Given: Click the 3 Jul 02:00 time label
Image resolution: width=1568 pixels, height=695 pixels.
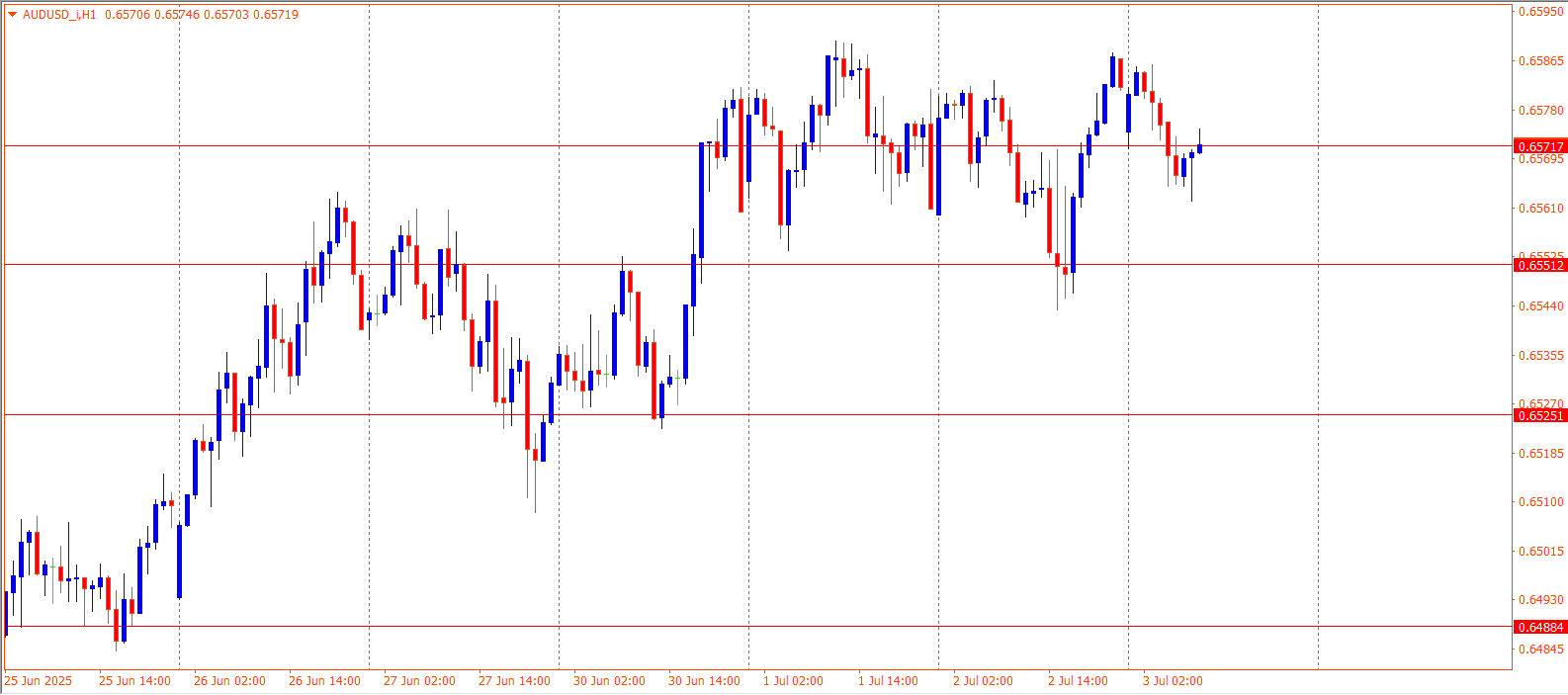Looking at the screenshot, I should 1173,681.
